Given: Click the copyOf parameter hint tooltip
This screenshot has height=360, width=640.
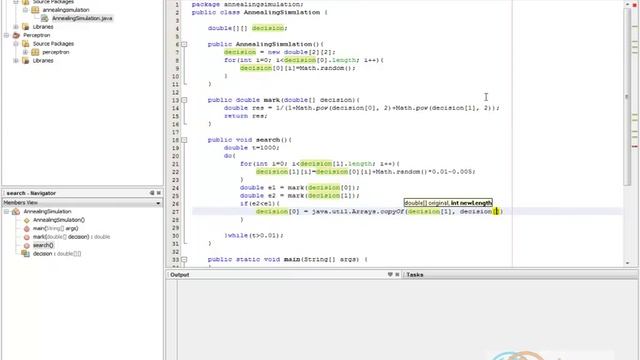Looking at the screenshot, I should tap(448, 203).
